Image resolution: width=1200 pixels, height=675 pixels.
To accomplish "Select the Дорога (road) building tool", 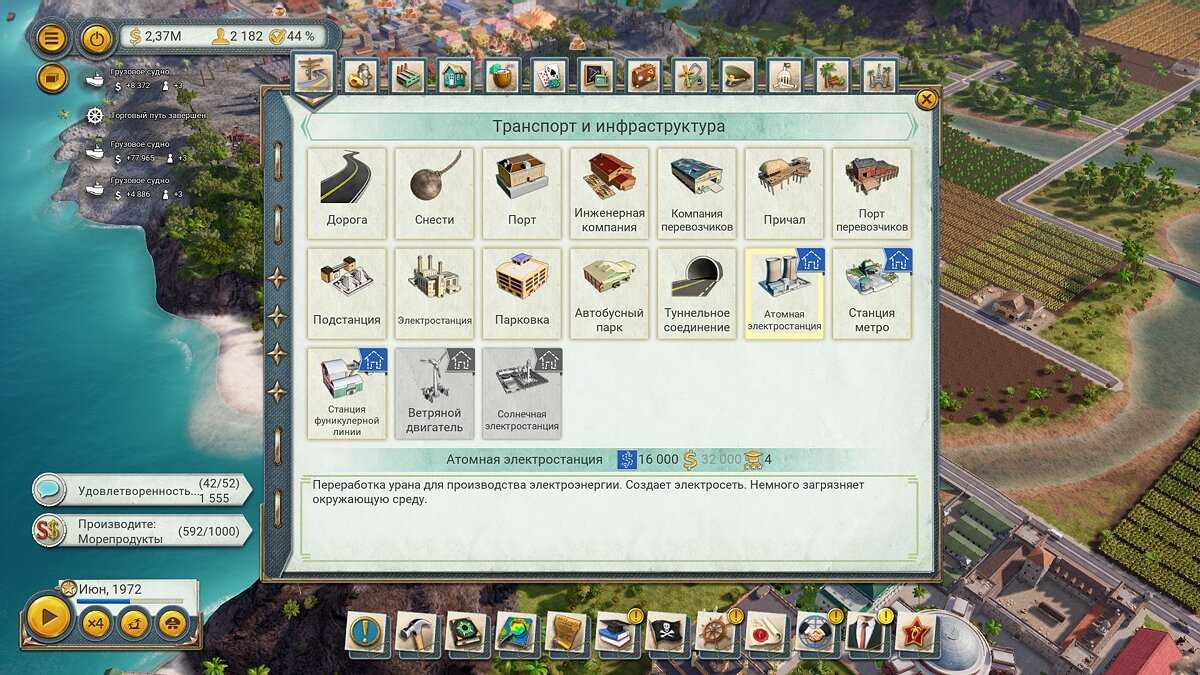I will [346, 192].
